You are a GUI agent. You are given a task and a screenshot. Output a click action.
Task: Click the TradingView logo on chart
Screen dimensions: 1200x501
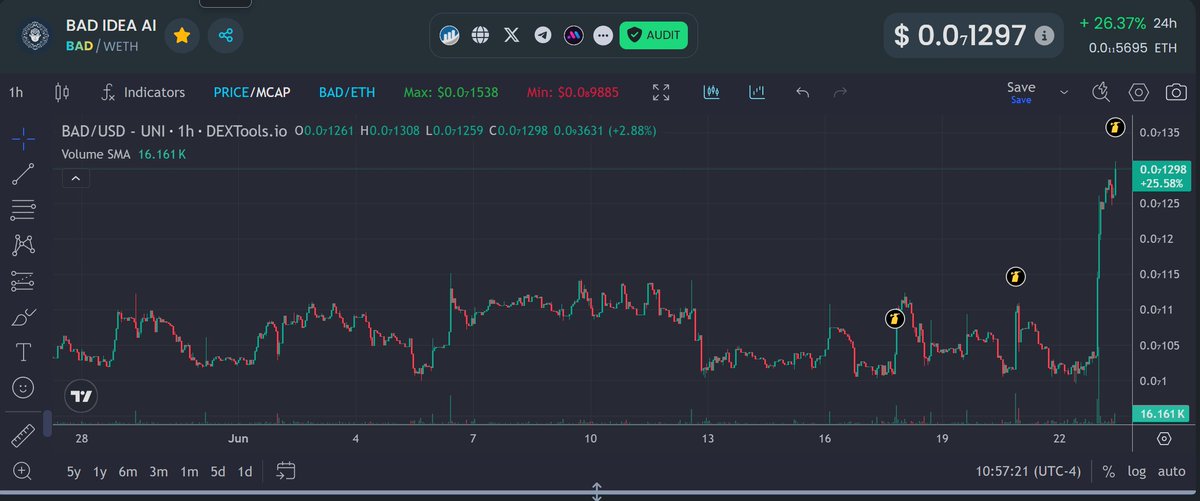tap(82, 396)
